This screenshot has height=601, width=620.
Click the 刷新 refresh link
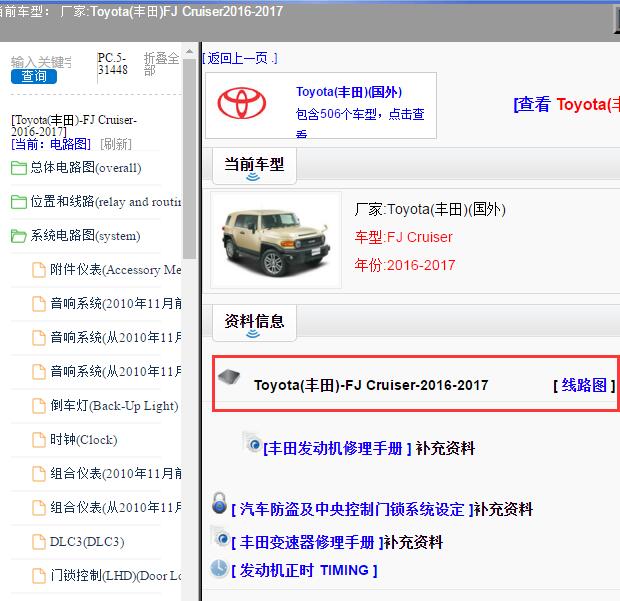(116, 144)
